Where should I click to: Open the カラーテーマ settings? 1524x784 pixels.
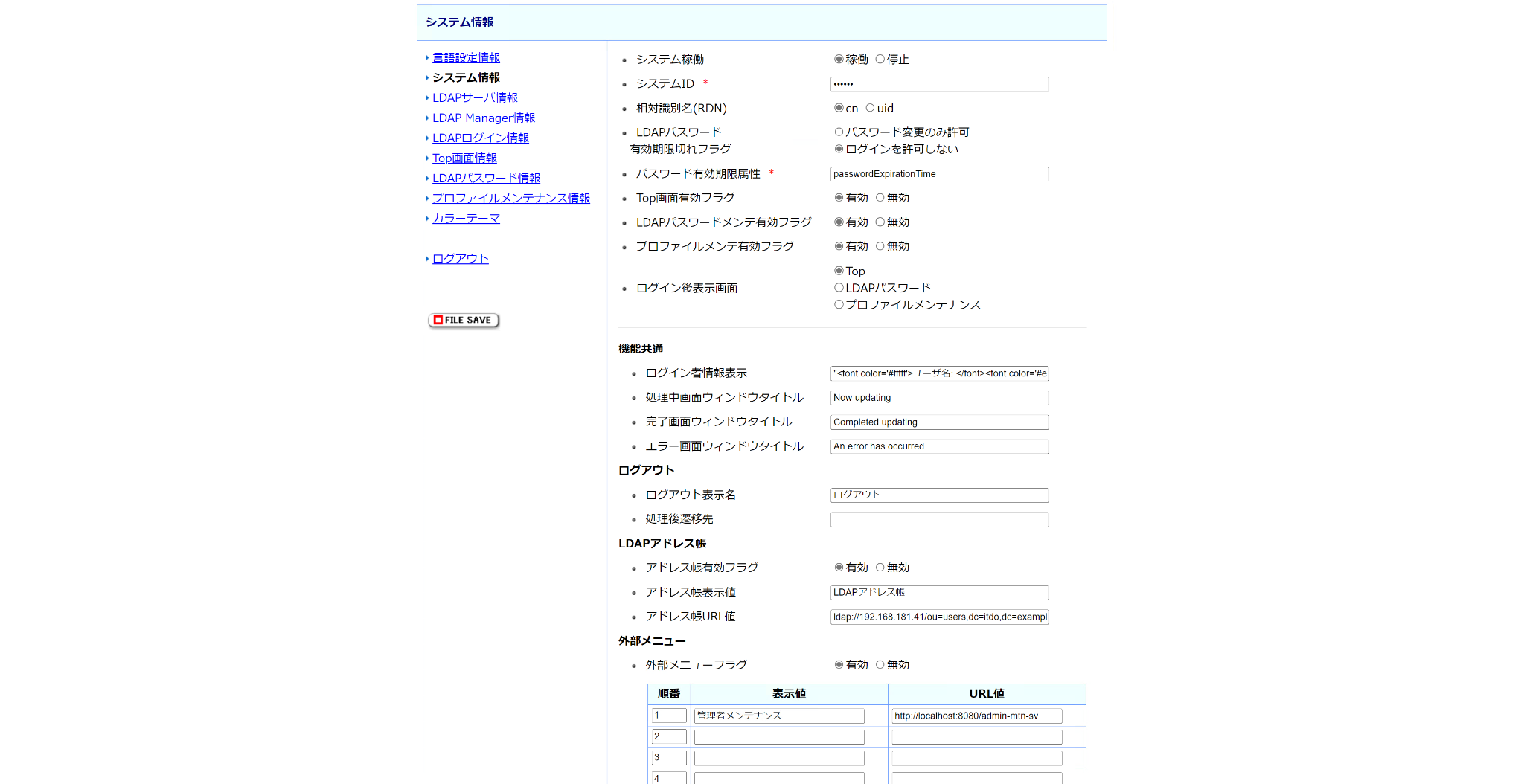[465, 218]
